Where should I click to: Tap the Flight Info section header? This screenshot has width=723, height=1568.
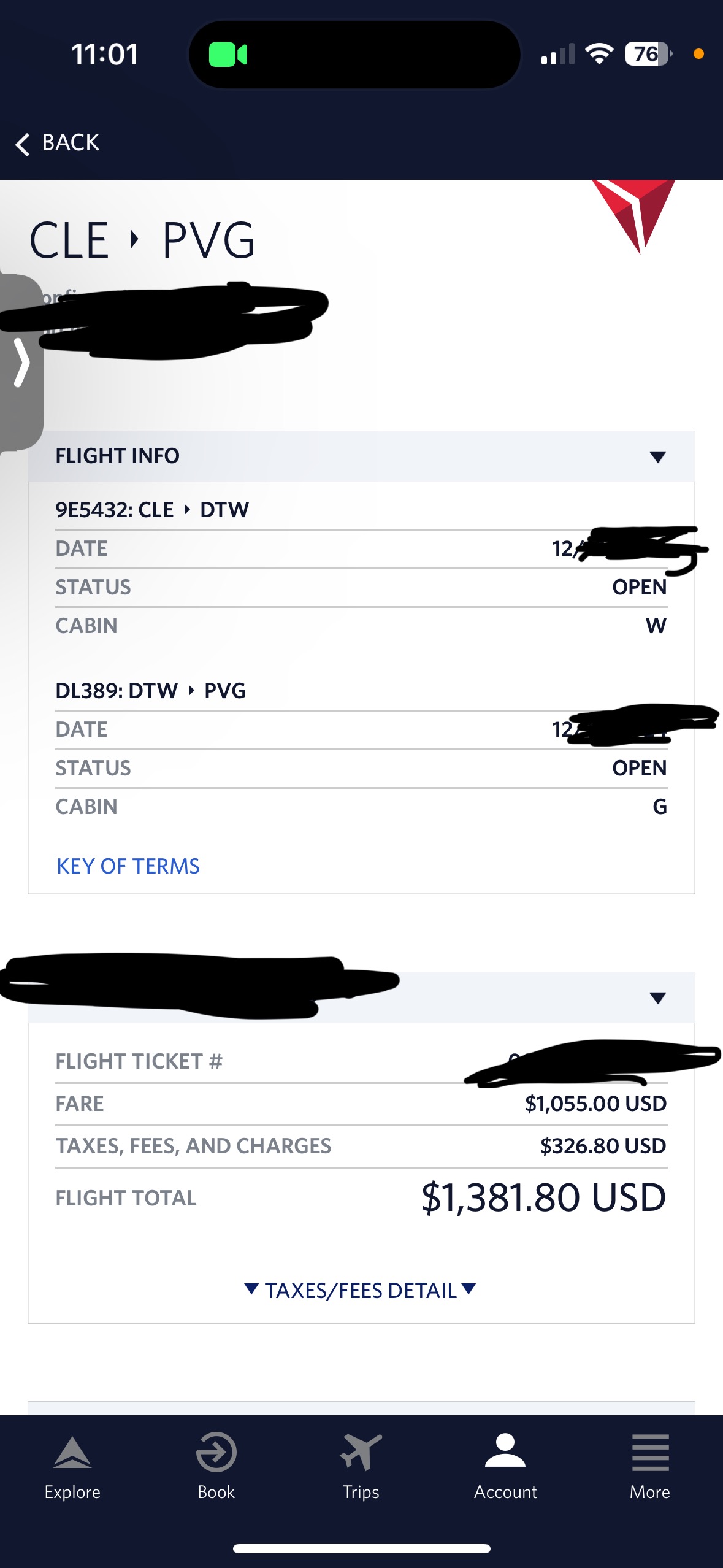point(118,456)
